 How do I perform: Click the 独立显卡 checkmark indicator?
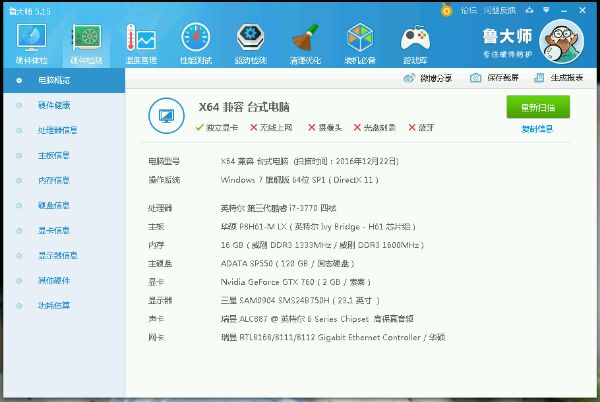tap(217, 128)
